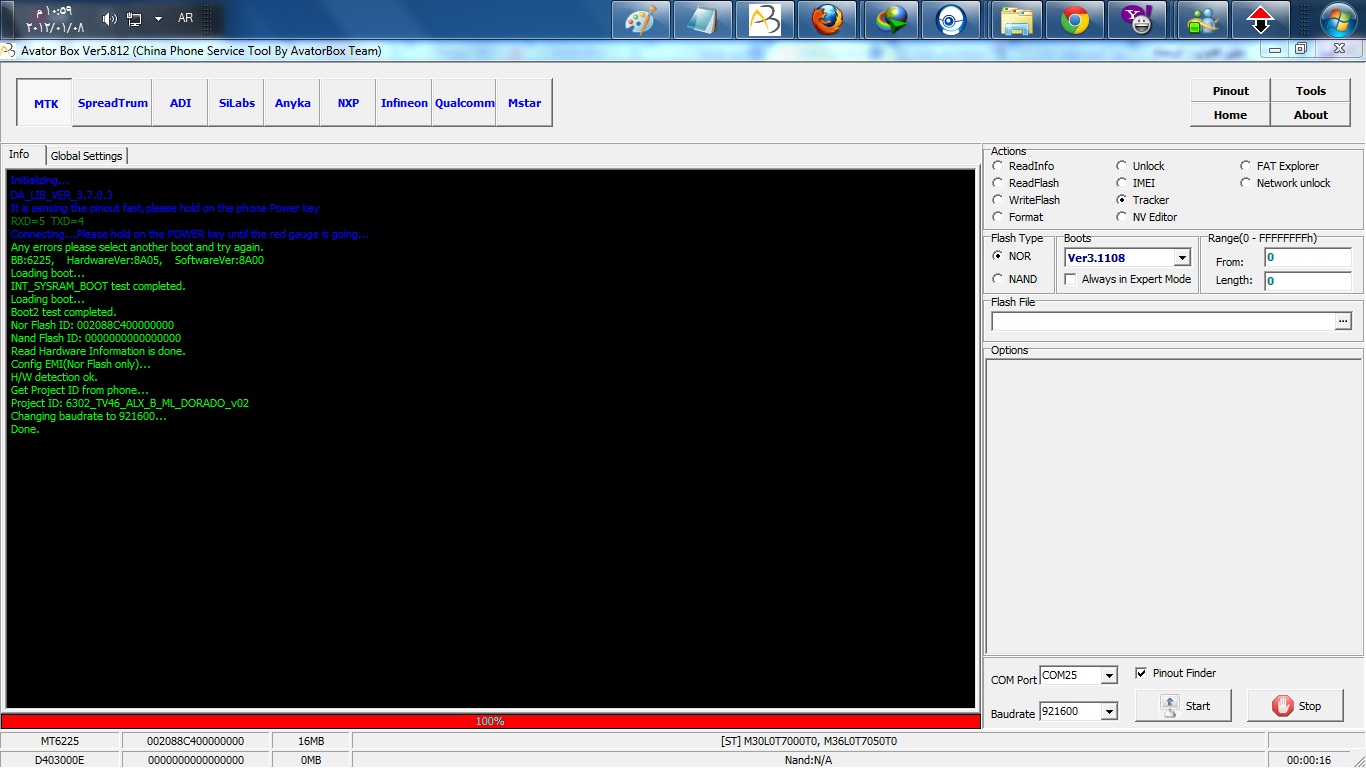
Task: Click the 16MB status bar cell
Action: (311, 741)
